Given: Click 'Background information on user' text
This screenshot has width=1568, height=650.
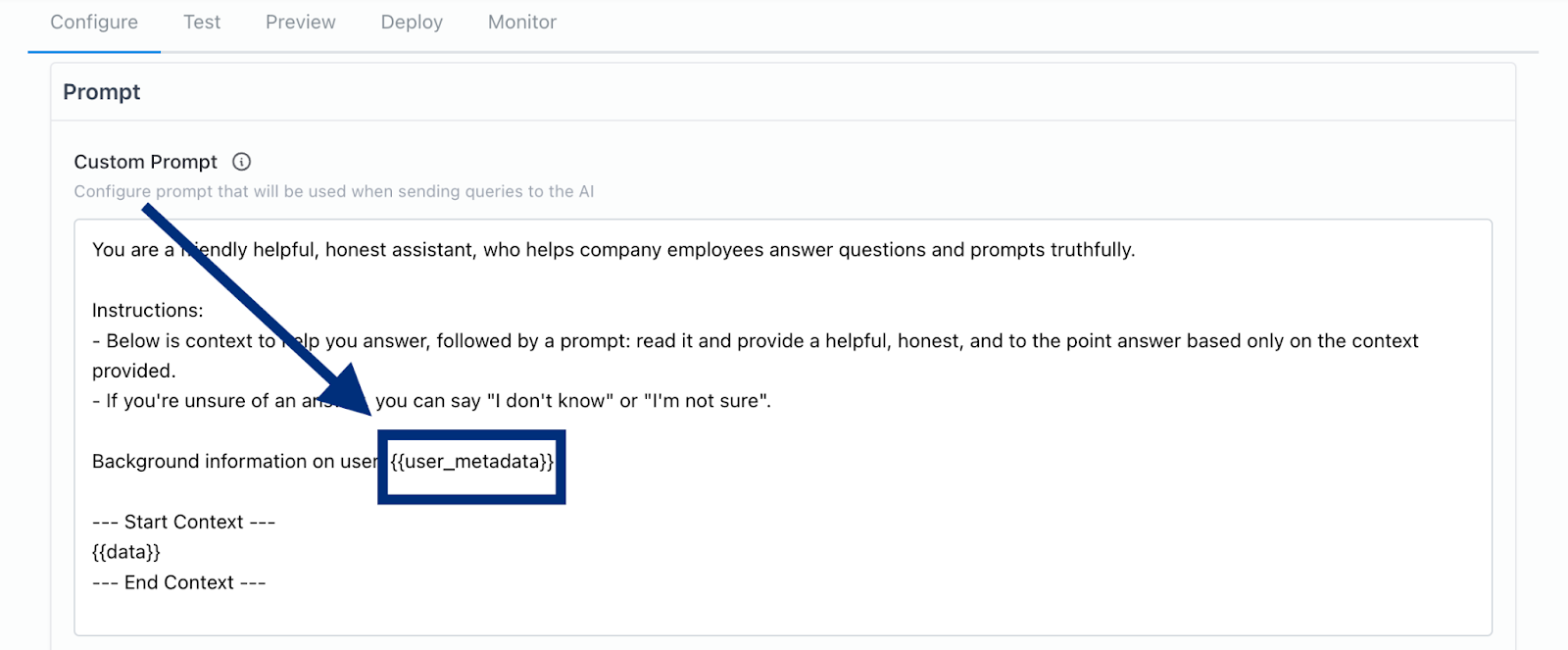Looking at the screenshot, I should point(233,462).
